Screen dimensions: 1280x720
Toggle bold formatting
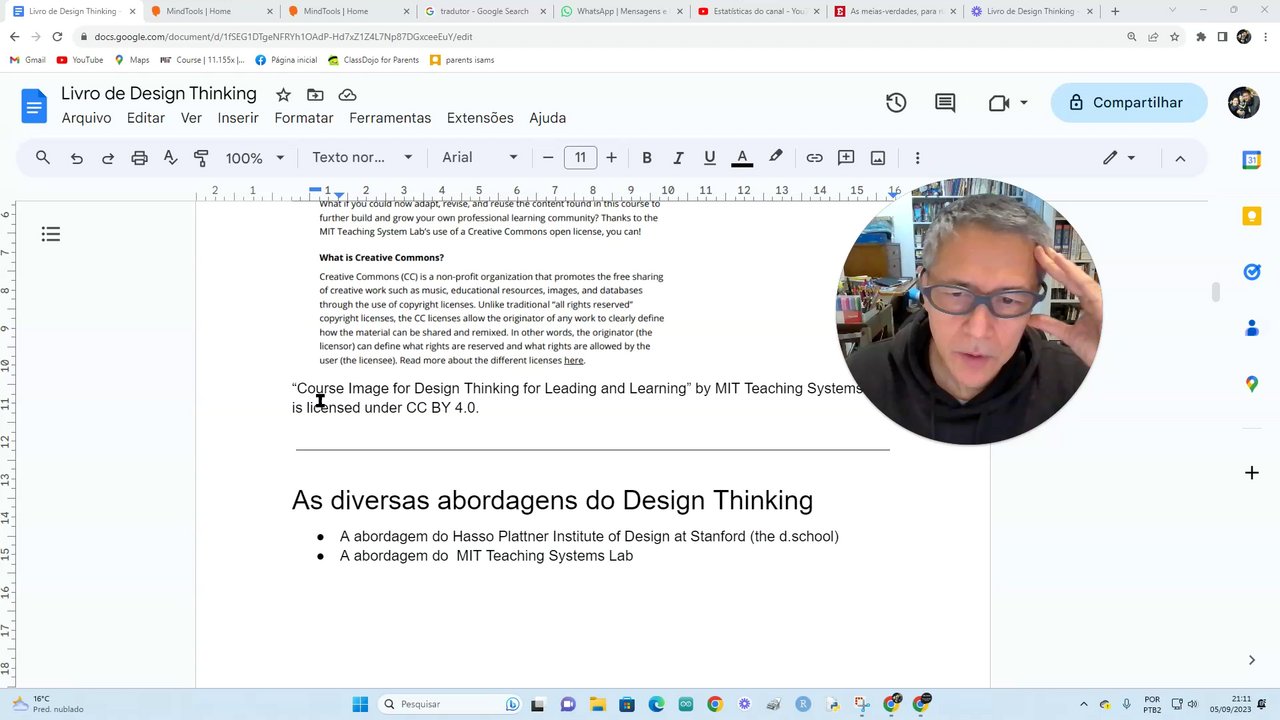[647, 158]
